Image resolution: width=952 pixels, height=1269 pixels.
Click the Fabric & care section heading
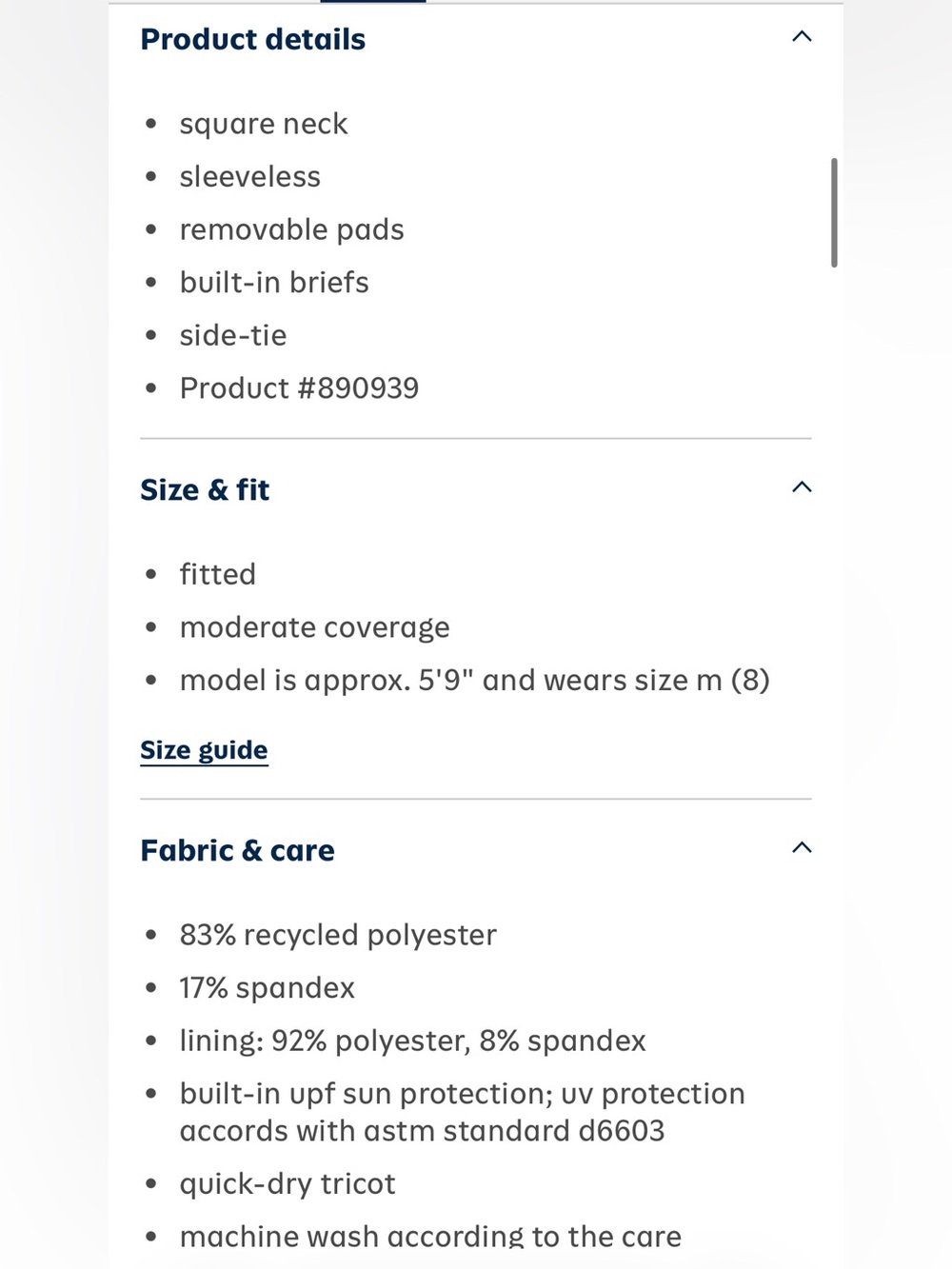point(237,850)
